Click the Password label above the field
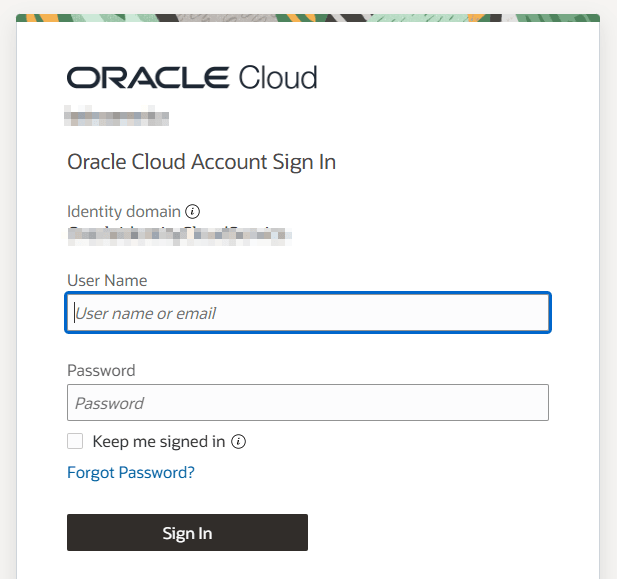This screenshot has height=579, width=617. point(101,371)
